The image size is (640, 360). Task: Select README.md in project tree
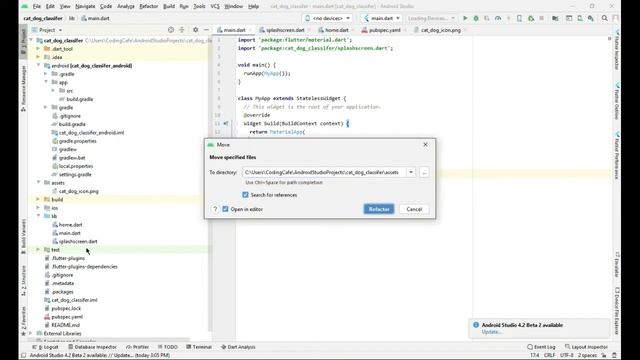[x=65, y=325]
